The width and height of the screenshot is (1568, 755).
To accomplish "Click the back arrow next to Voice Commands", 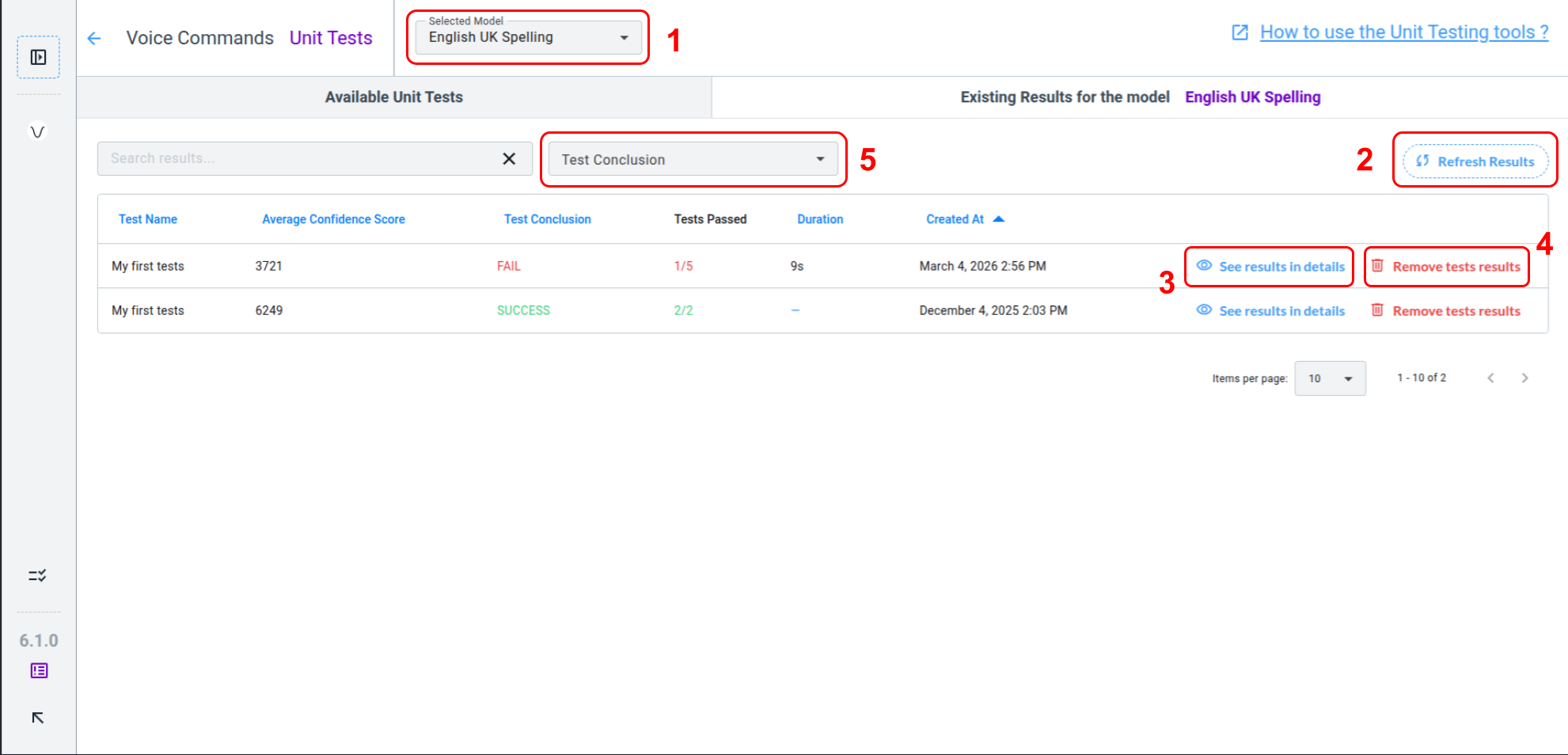I will (x=94, y=38).
